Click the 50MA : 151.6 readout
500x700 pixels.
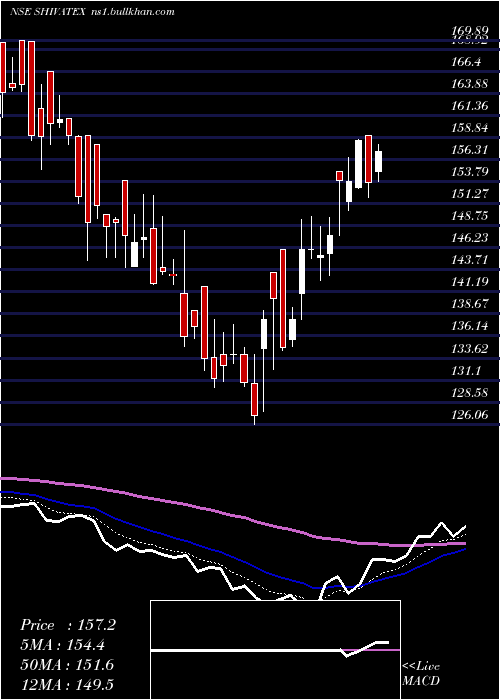[67, 665]
